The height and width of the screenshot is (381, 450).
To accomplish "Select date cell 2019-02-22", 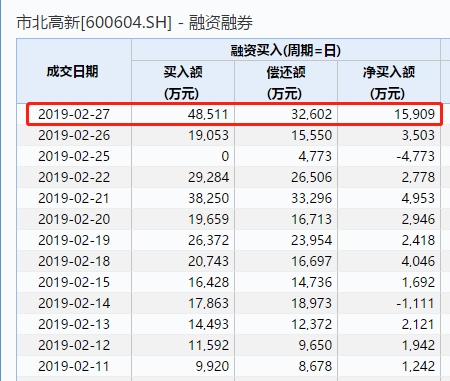I will coord(74,177).
